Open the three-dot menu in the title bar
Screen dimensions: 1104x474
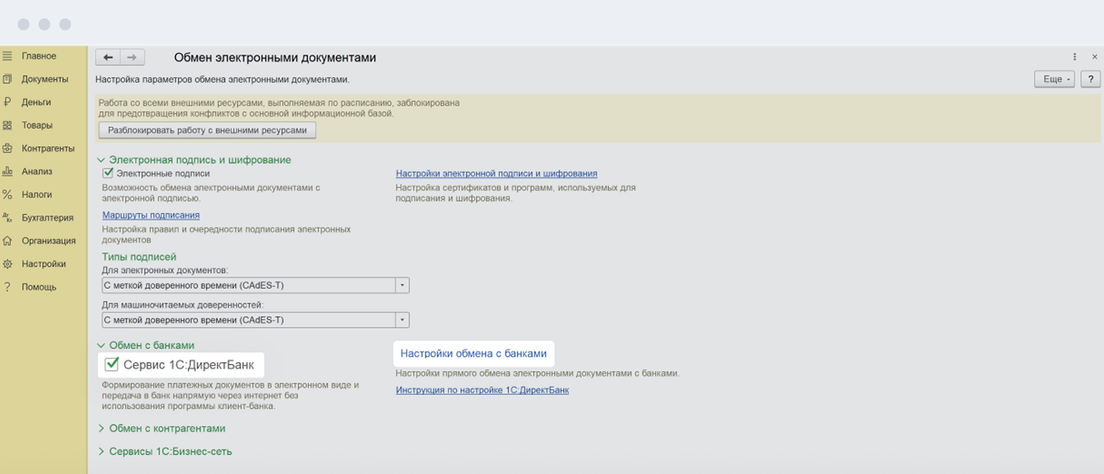(1075, 58)
